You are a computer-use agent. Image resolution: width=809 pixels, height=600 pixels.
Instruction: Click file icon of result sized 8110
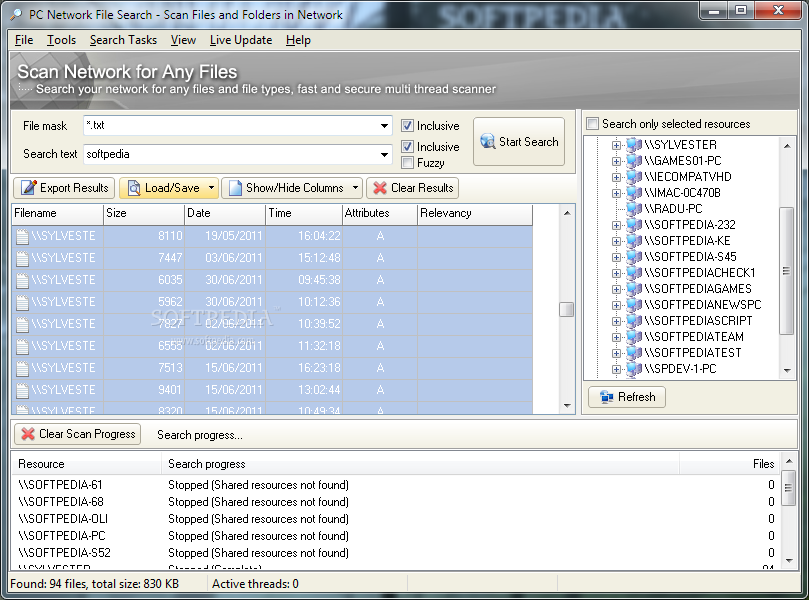22,237
